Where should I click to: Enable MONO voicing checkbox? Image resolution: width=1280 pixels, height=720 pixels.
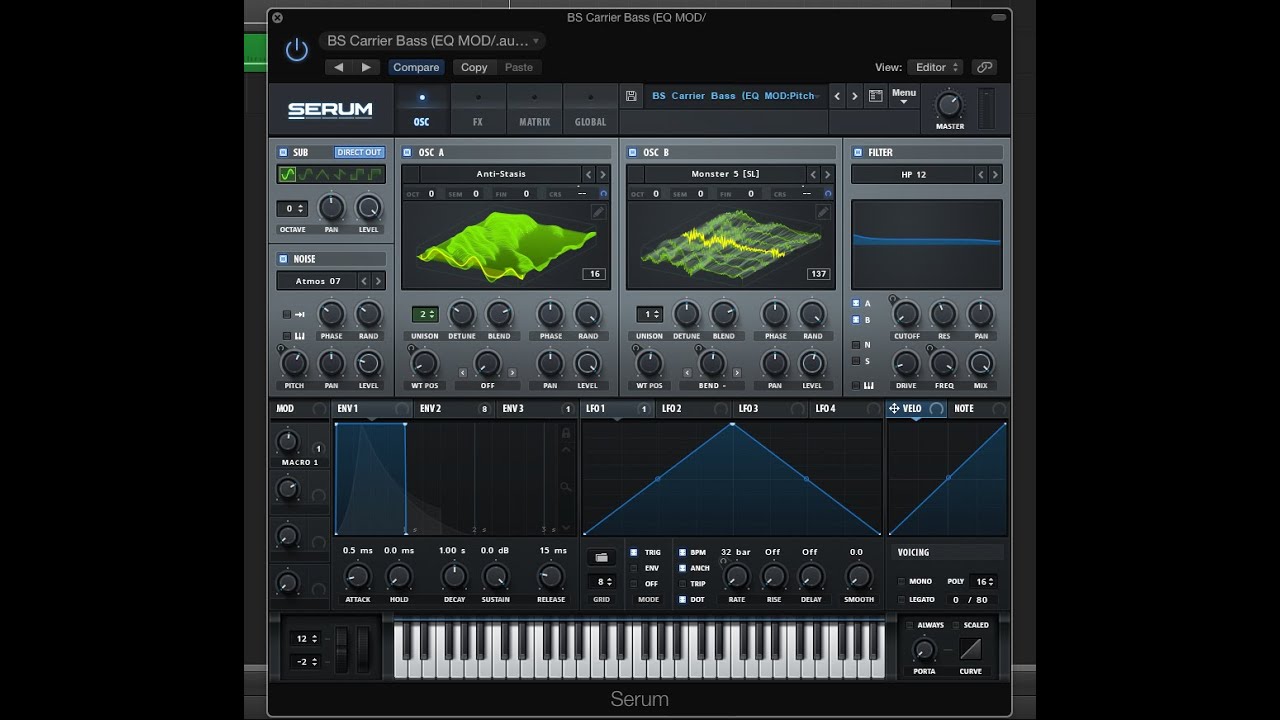point(901,581)
